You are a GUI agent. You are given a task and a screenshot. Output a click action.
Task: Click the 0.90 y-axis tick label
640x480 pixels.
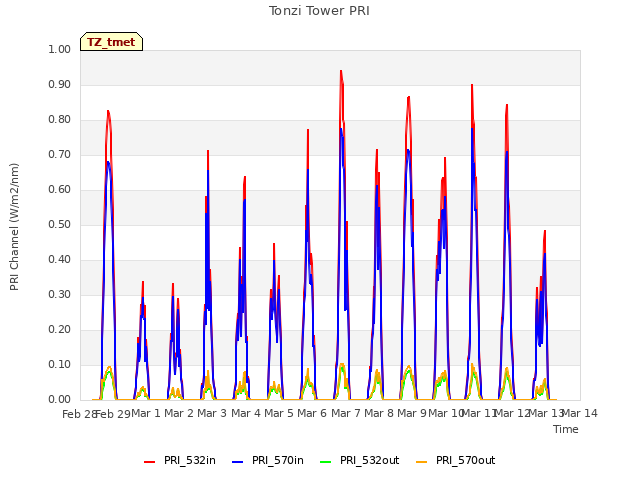tap(60, 84)
